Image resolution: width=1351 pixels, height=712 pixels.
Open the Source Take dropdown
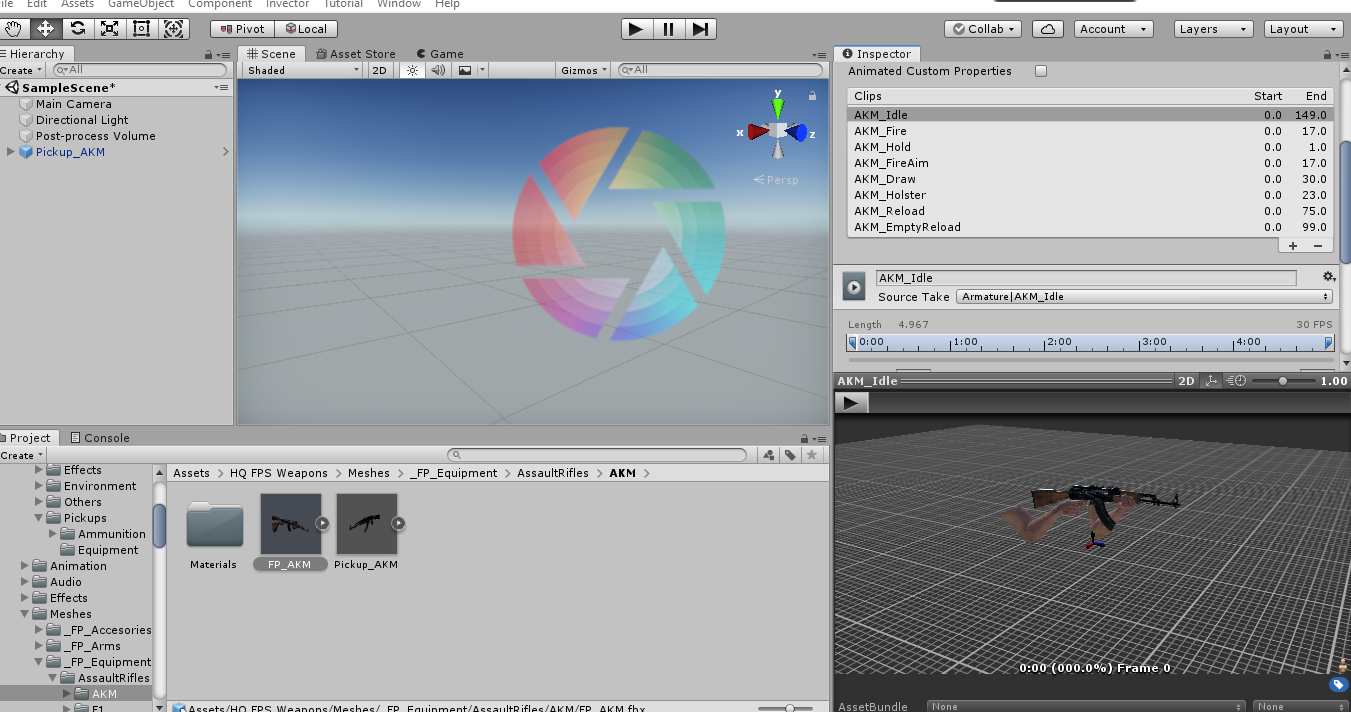1144,297
